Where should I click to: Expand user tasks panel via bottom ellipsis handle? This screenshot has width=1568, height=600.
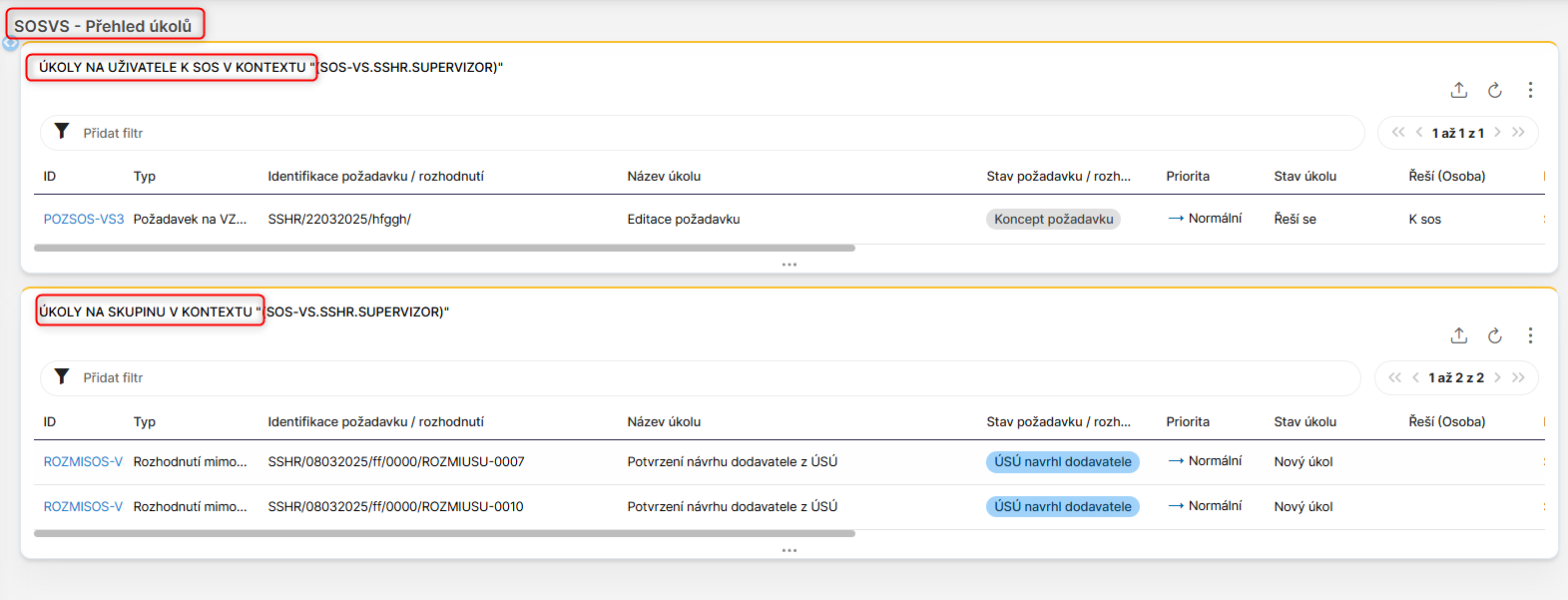(x=788, y=265)
